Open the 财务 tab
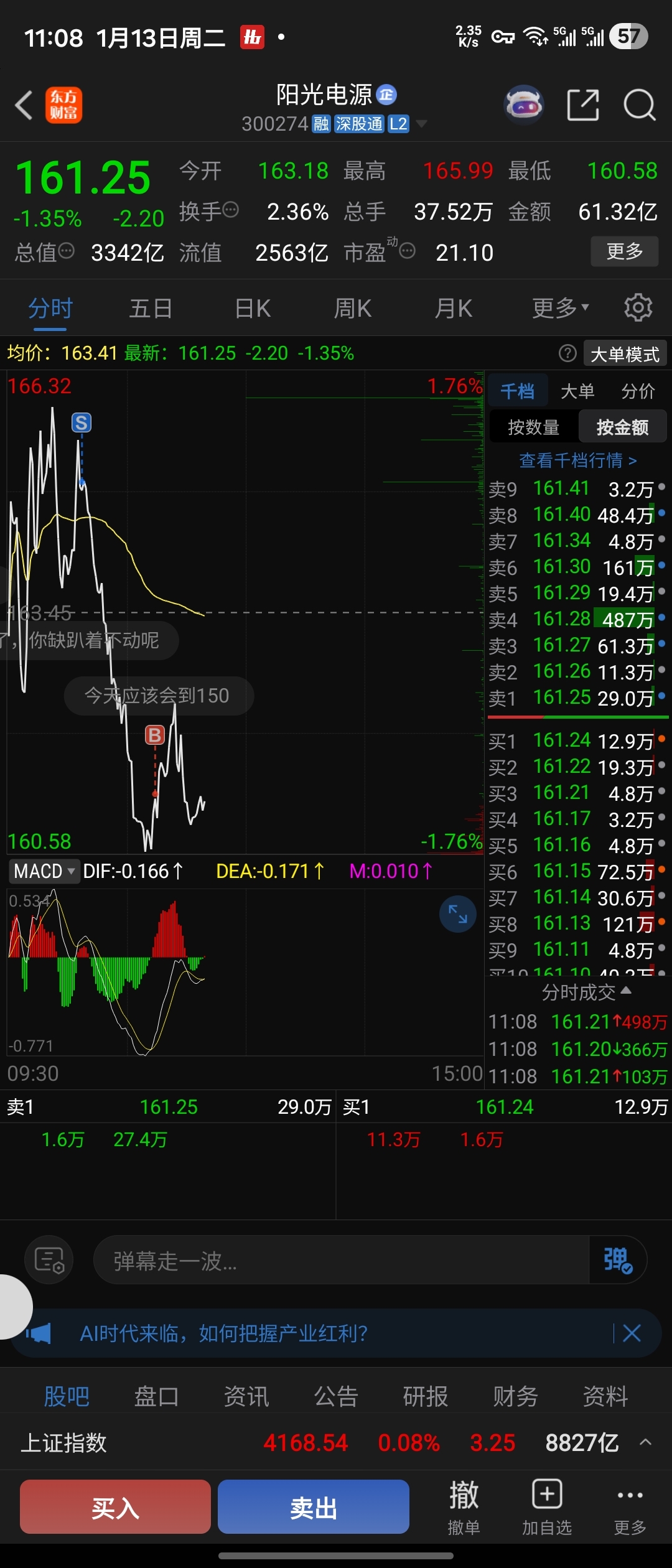Image resolution: width=672 pixels, height=1568 pixels. [x=515, y=1397]
